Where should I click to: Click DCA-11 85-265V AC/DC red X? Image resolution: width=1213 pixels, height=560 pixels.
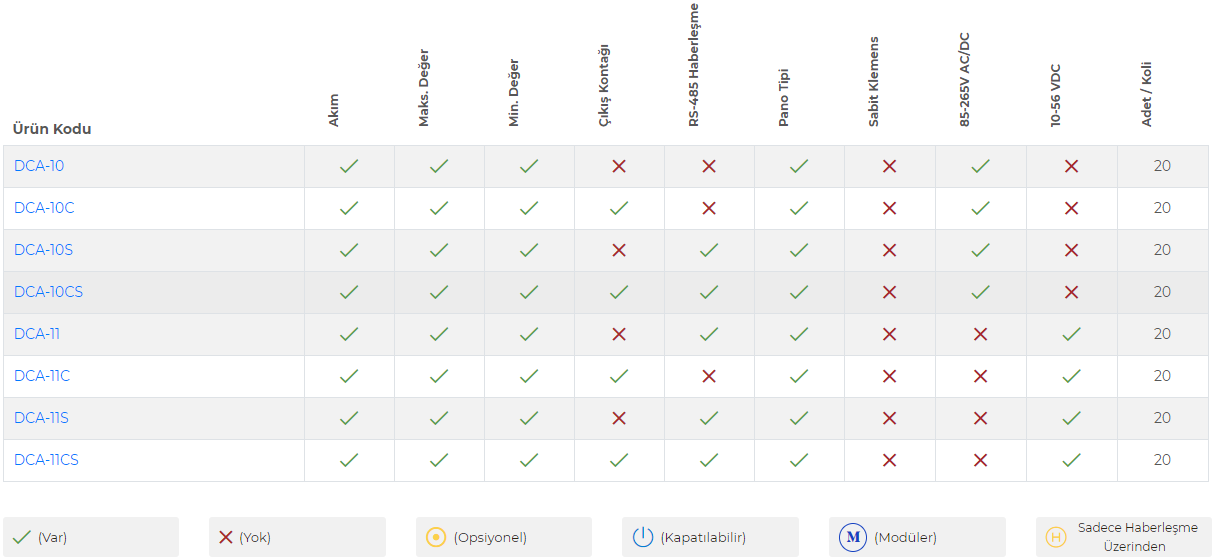[x=980, y=334]
